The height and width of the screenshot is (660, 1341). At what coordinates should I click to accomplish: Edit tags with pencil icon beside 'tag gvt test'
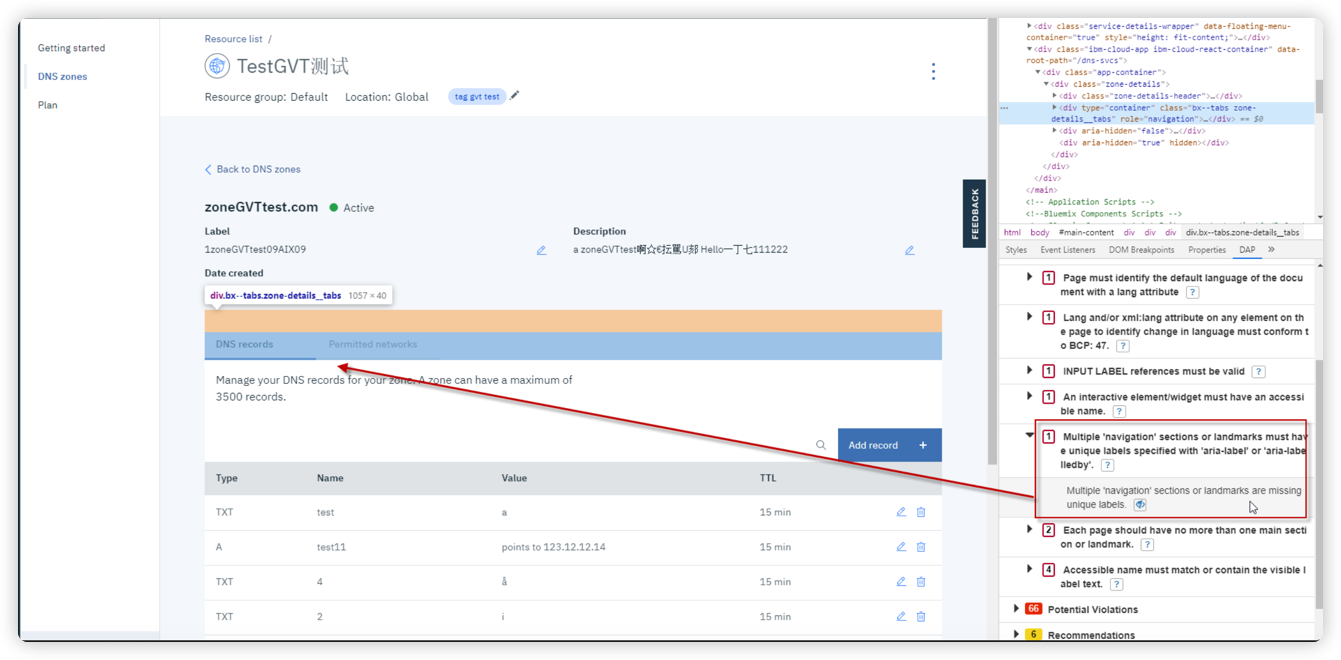pos(515,96)
